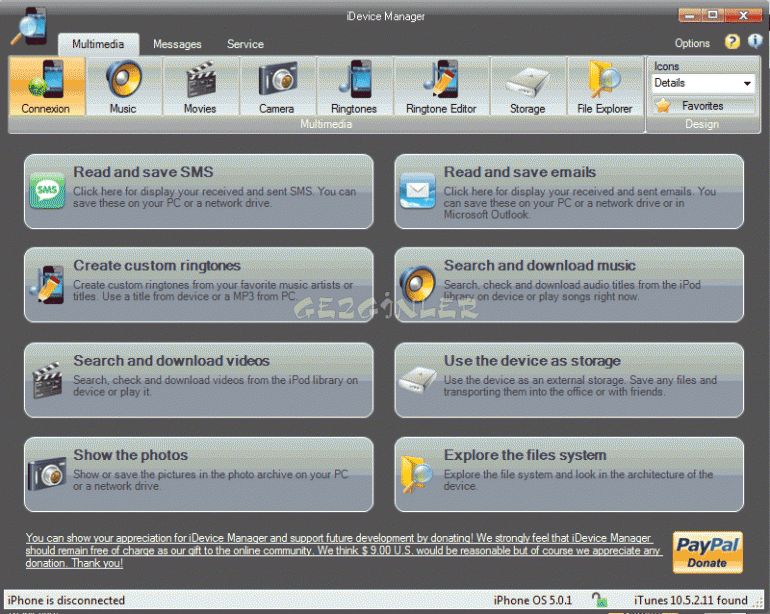Minimize the iDevice Manager window
Image resolution: width=770 pixels, height=614 pixels.
(x=690, y=16)
